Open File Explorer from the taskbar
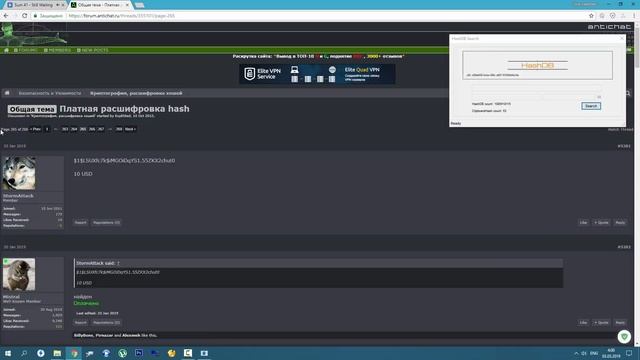The height and width of the screenshot is (360, 640). click(x=57, y=353)
